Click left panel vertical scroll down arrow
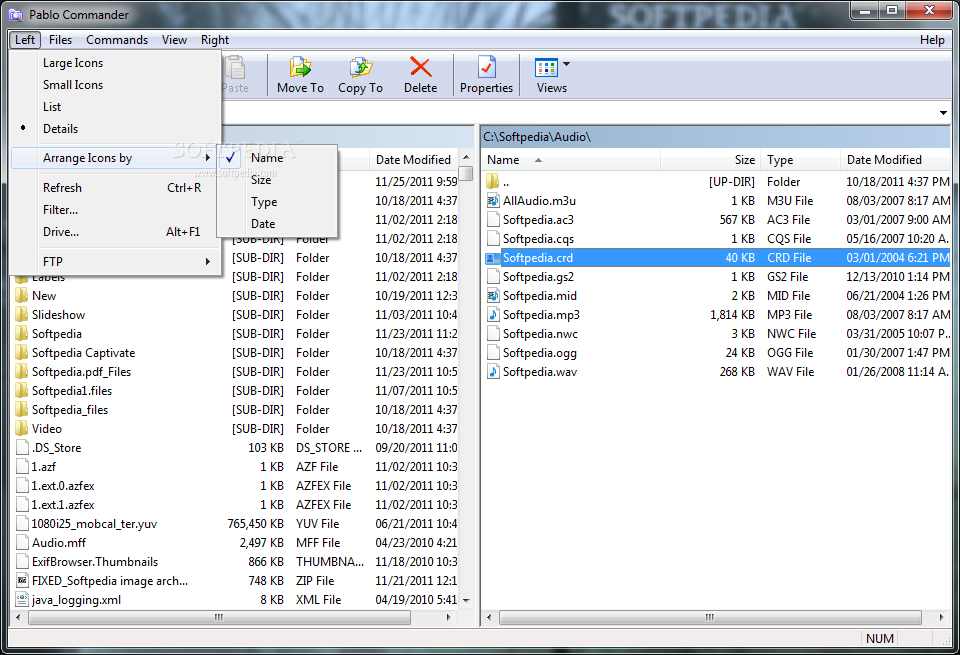Image resolution: width=960 pixels, height=655 pixels. [x=467, y=601]
